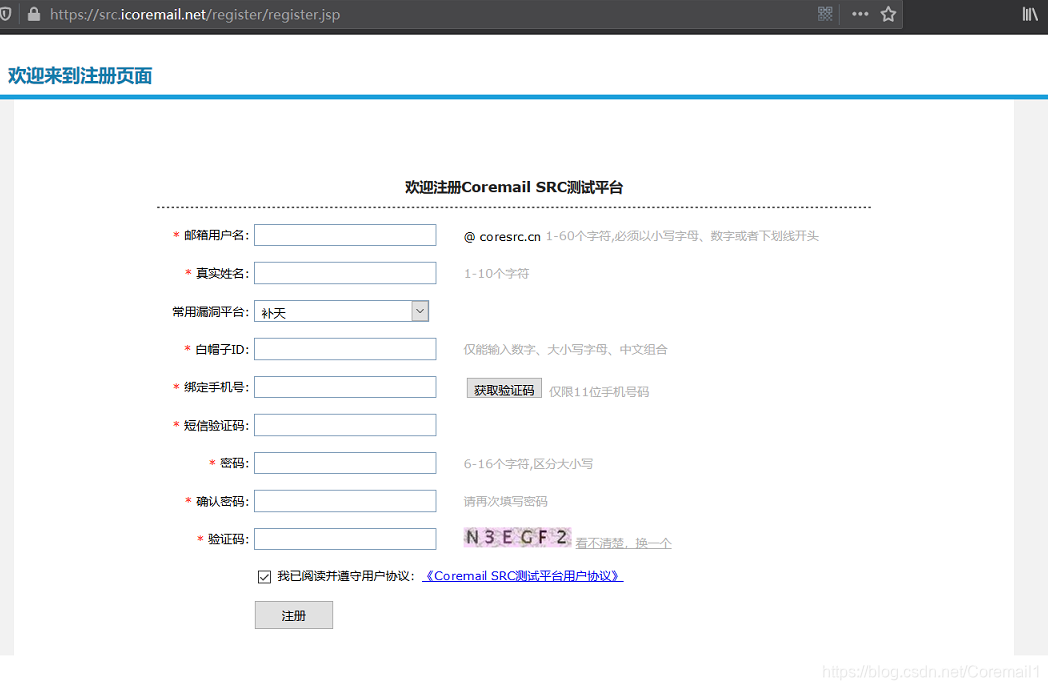Click the 欢迎来到注册页面 heading text
The width and height of the screenshot is (1048, 690).
pyautogui.click(x=80, y=76)
